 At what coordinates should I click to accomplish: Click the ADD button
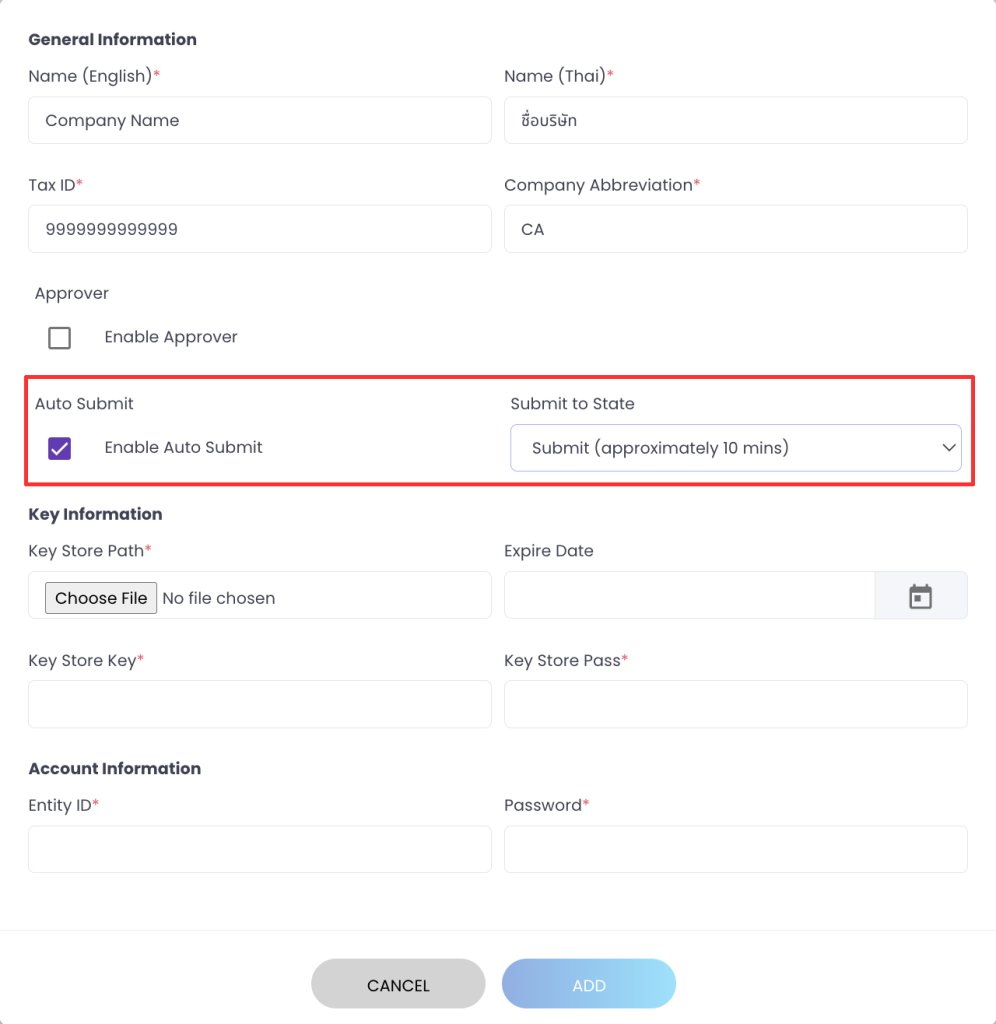pos(589,985)
